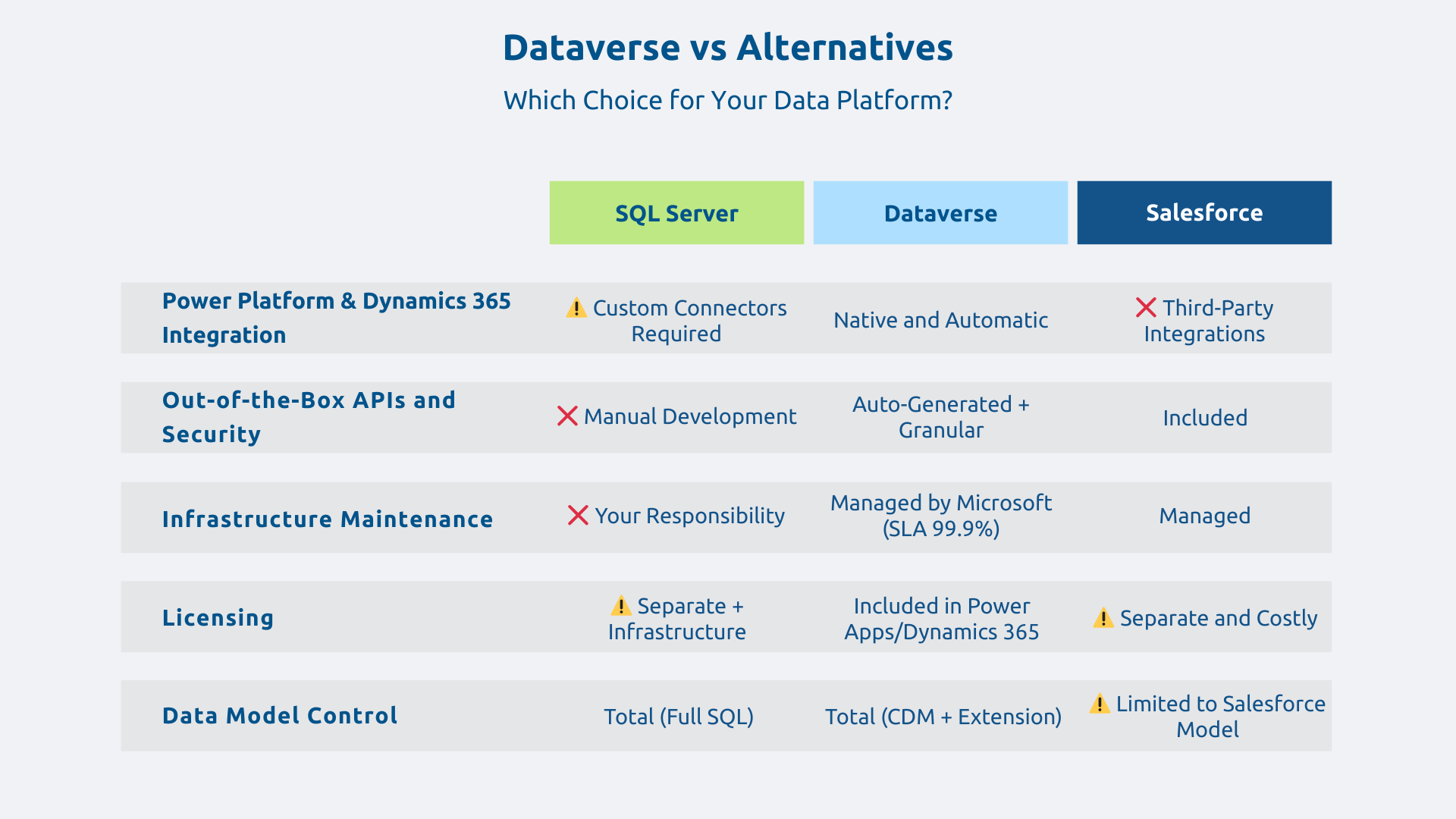Click the red X beside Manual Development
The width and height of the screenshot is (1456, 819).
(567, 416)
